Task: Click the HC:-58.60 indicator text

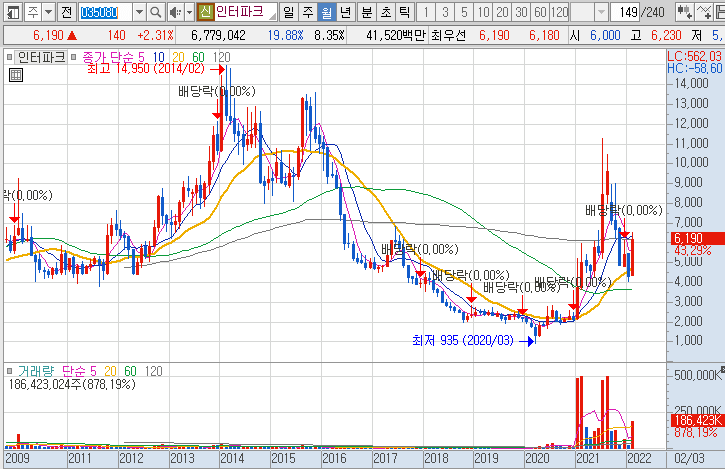Action: (694, 68)
